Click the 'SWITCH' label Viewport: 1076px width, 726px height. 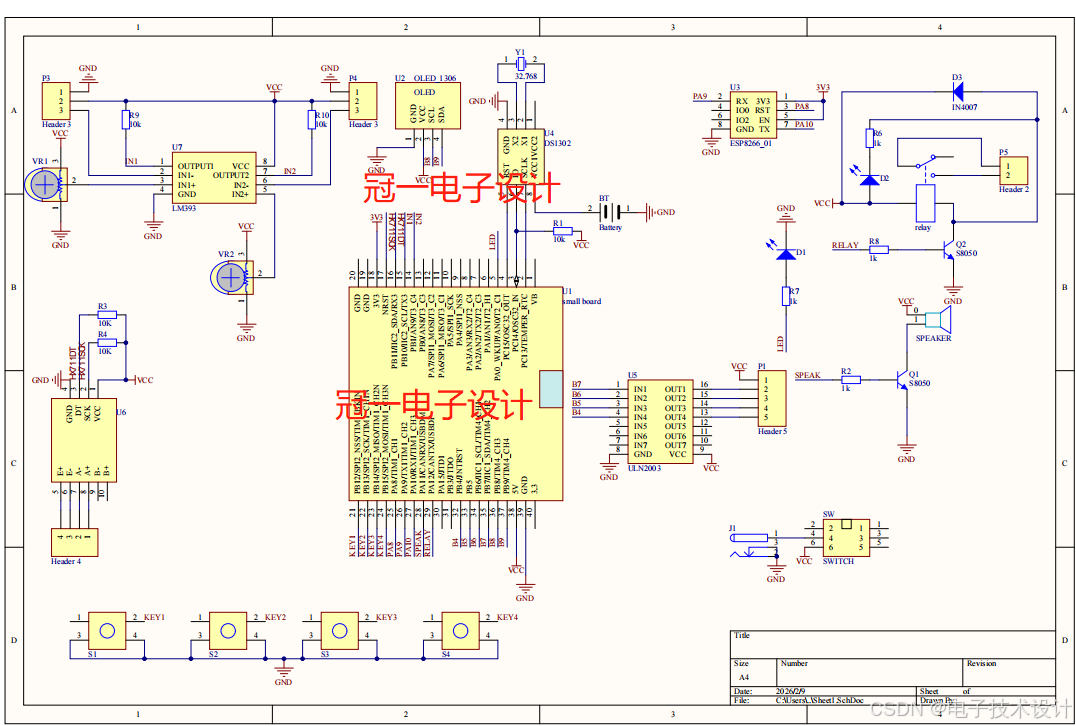pos(838,561)
